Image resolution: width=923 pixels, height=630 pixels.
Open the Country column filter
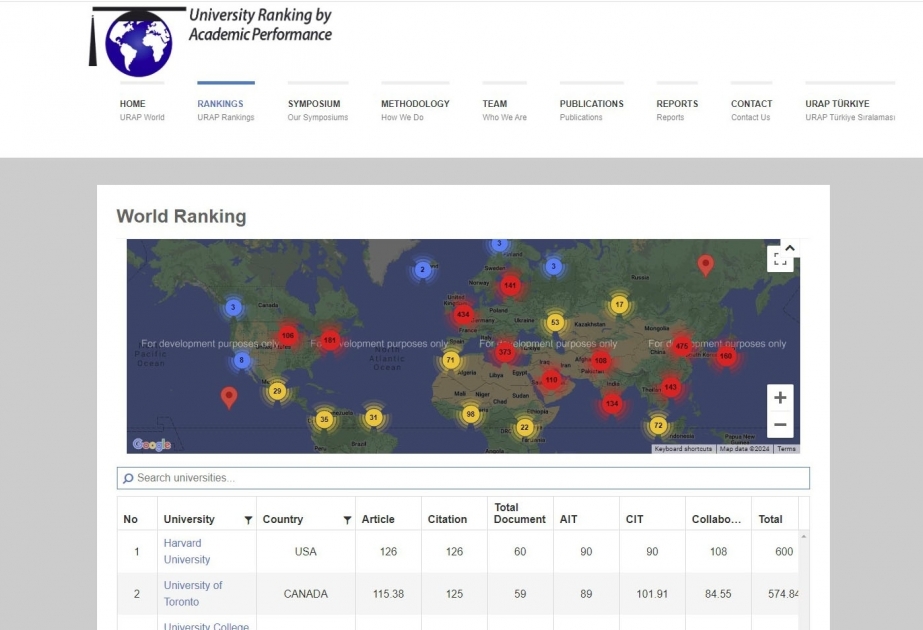pos(347,520)
